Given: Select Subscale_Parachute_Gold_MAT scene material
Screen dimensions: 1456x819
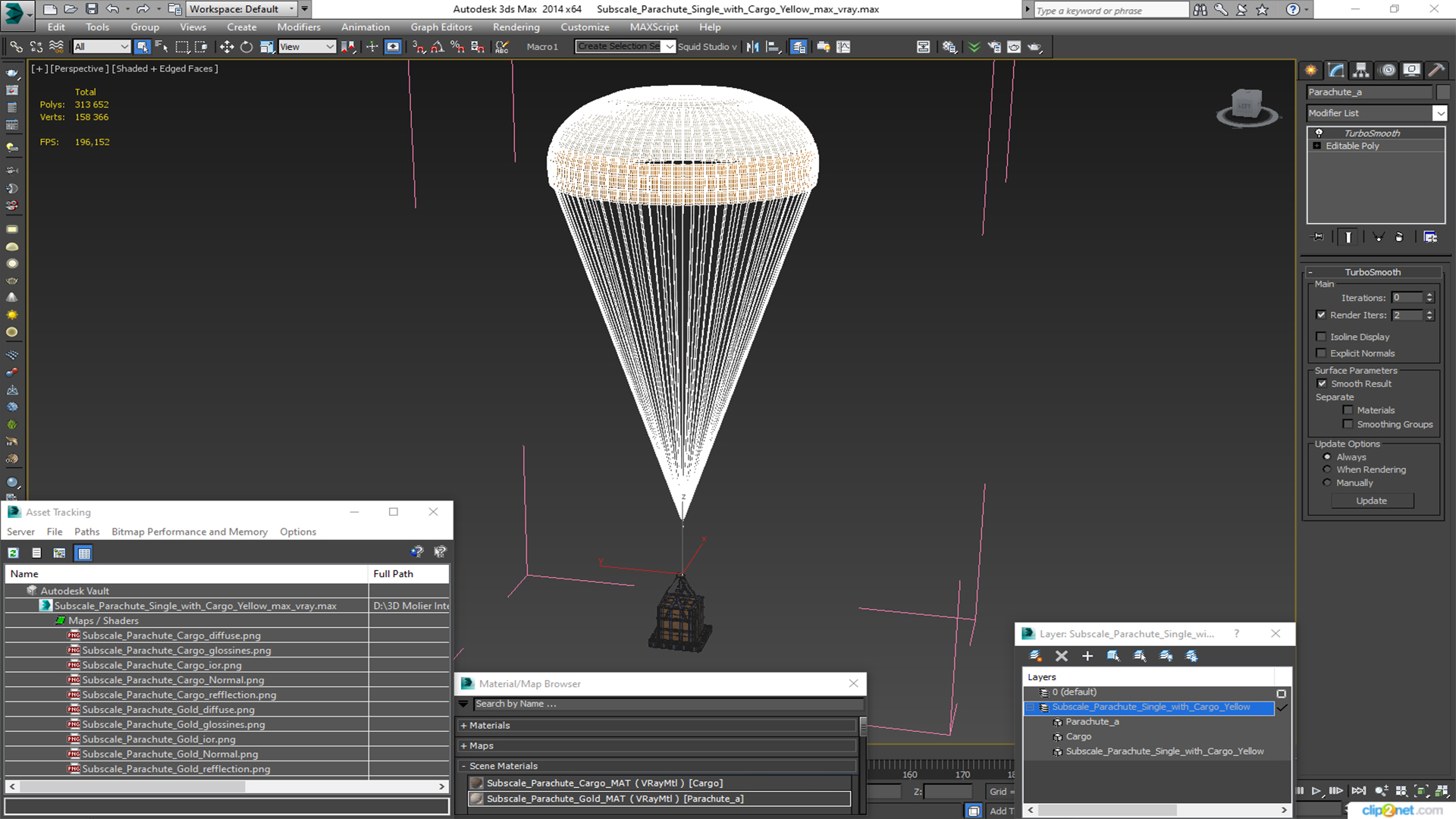Looking at the screenshot, I should [660, 799].
